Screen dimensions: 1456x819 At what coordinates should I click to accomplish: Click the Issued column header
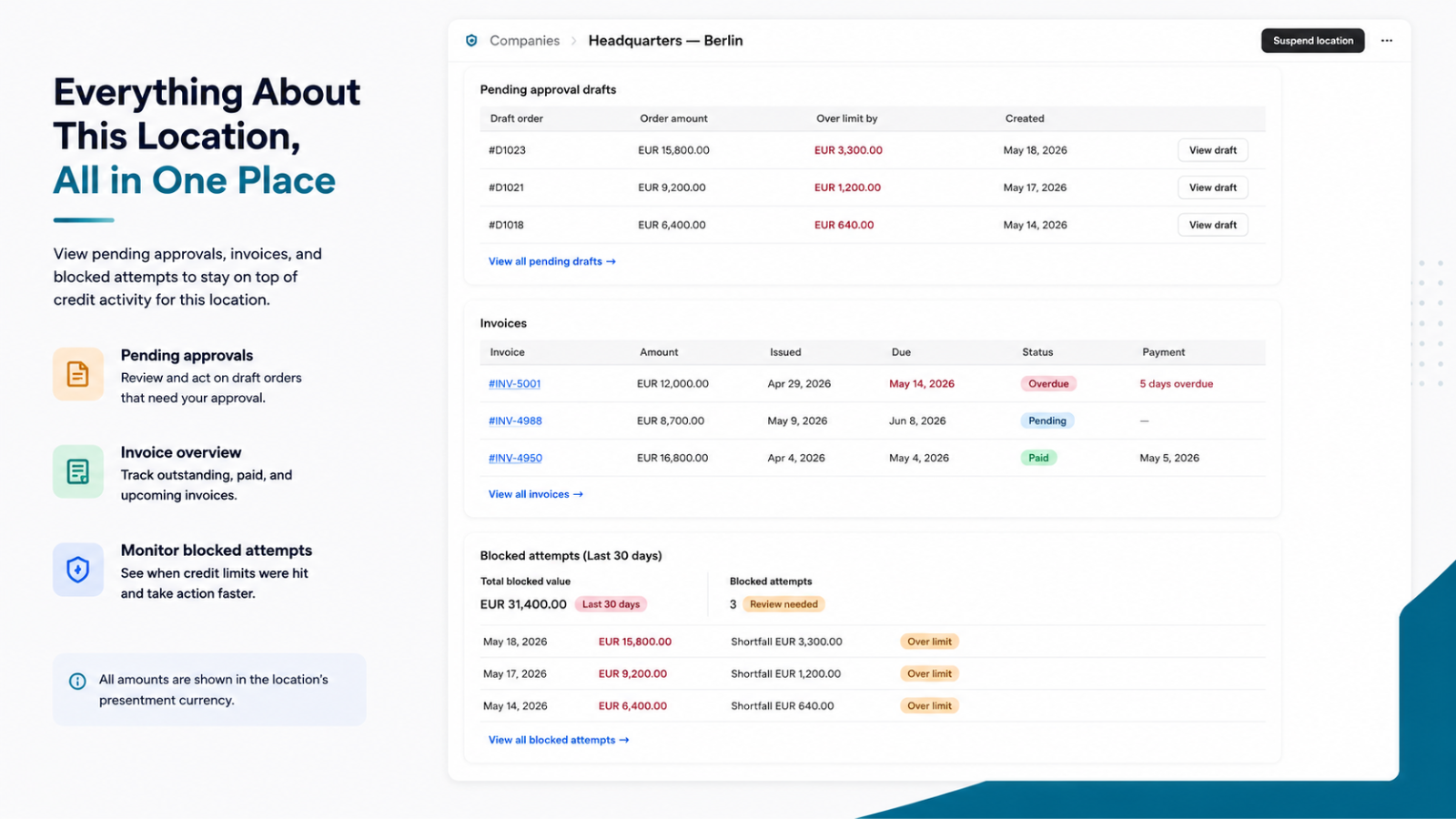pos(785,352)
